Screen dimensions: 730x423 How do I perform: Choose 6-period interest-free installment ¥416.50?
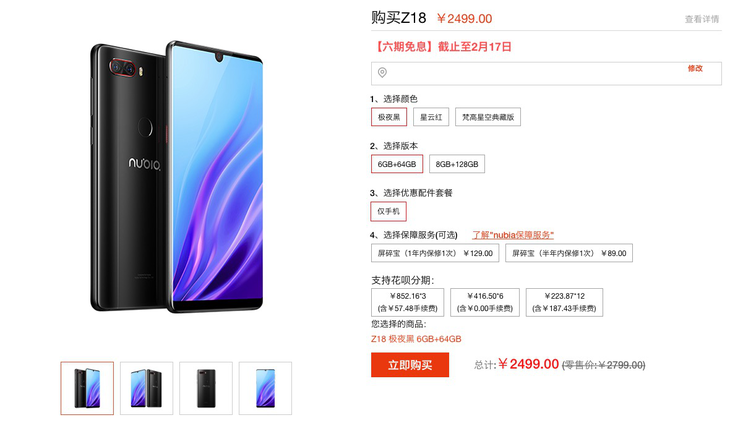click(485, 302)
